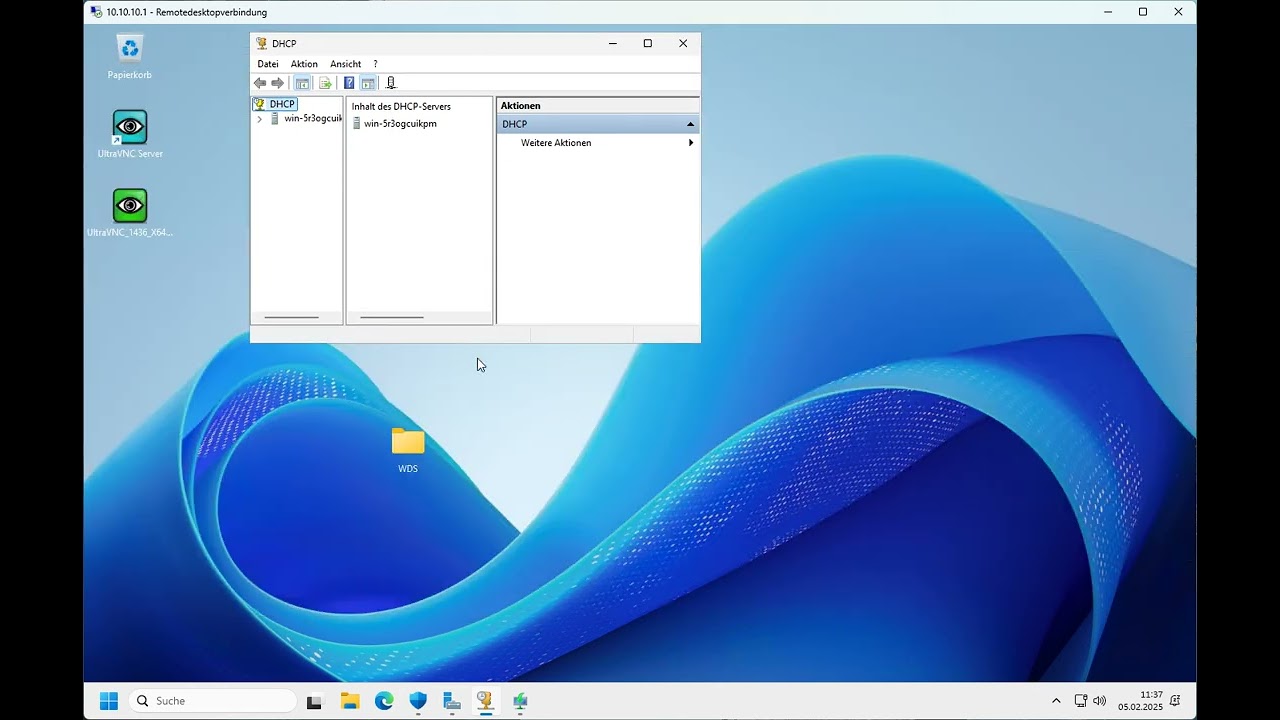Show hidden tray icons chevron
This screenshot has width=1280, height=720.
[x=1056, y=701]
